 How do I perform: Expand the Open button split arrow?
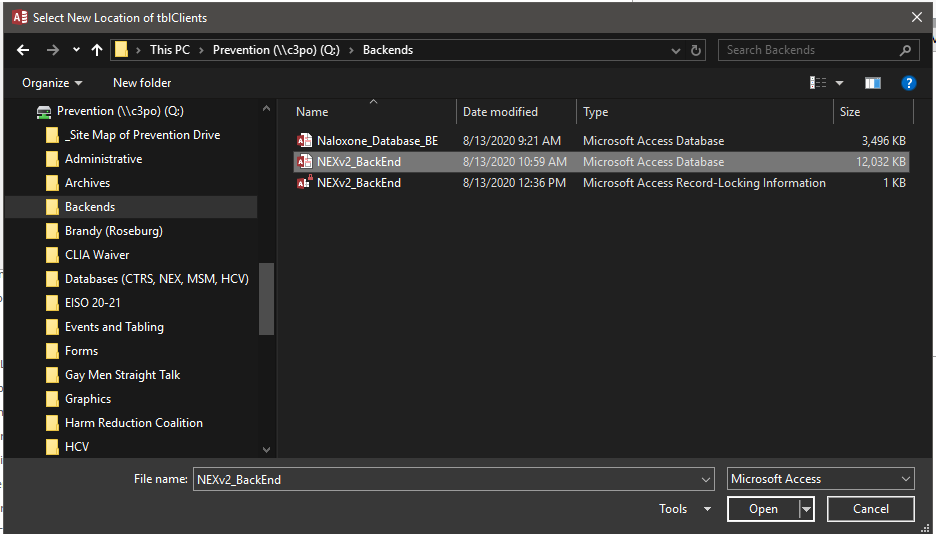tap(806, 509)
